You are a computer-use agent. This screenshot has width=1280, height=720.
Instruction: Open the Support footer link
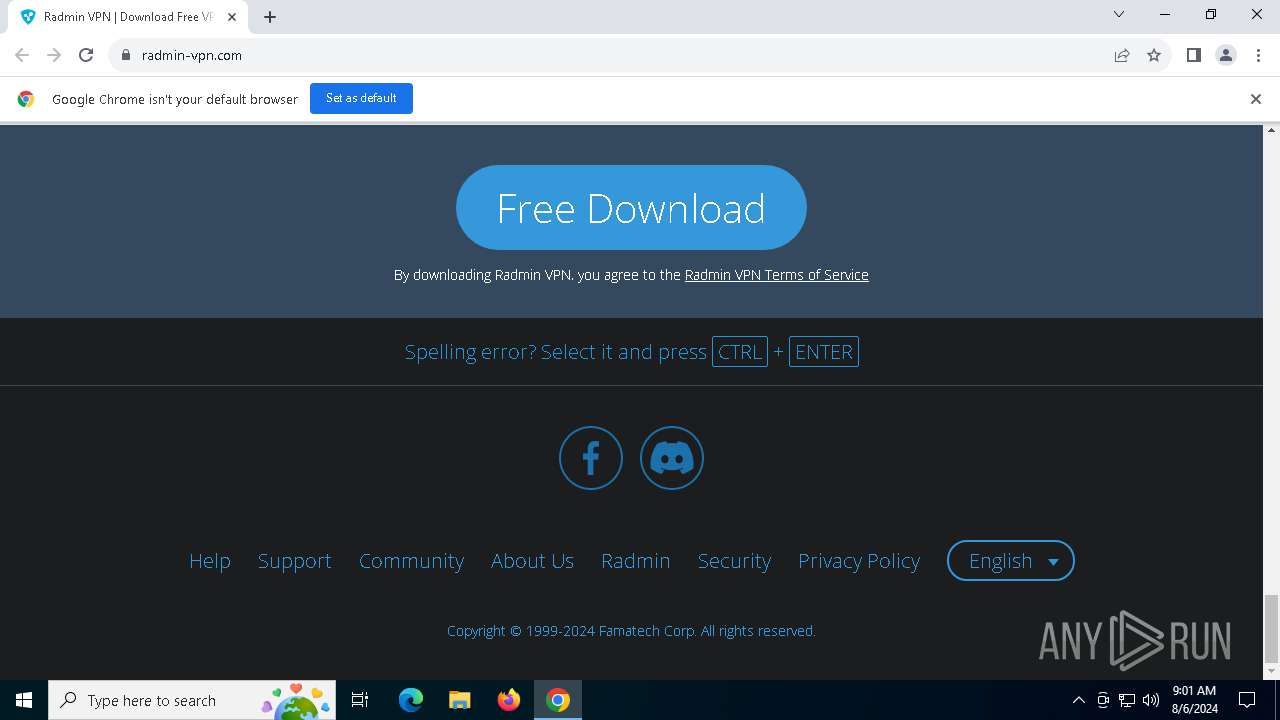tap(295, 561)
